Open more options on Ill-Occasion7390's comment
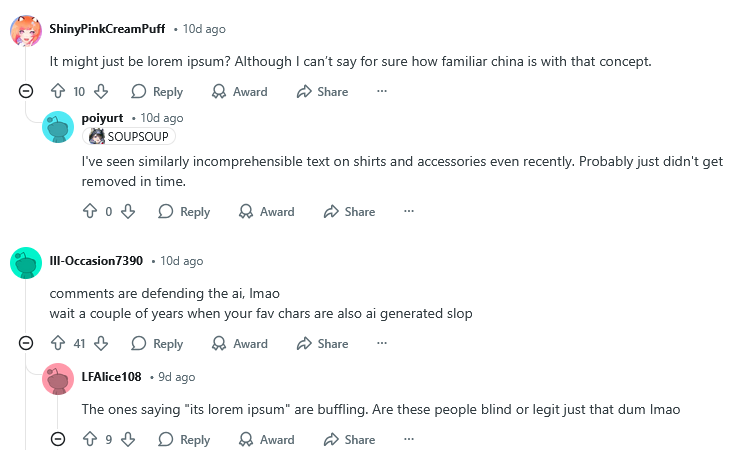The height and width of the screenshot is (450, 744). click(381, 343)
